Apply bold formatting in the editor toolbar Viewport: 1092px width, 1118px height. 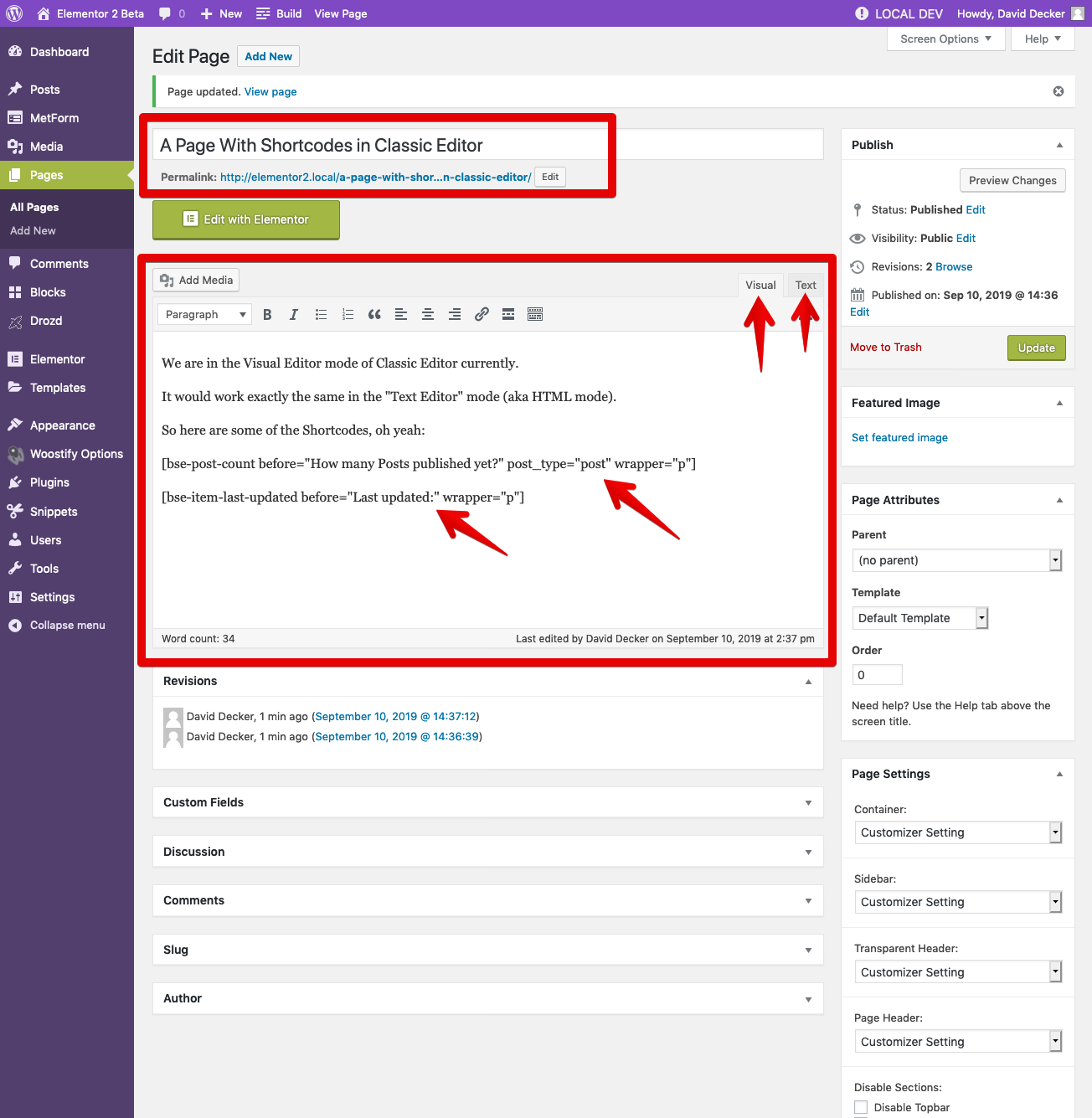267,315
